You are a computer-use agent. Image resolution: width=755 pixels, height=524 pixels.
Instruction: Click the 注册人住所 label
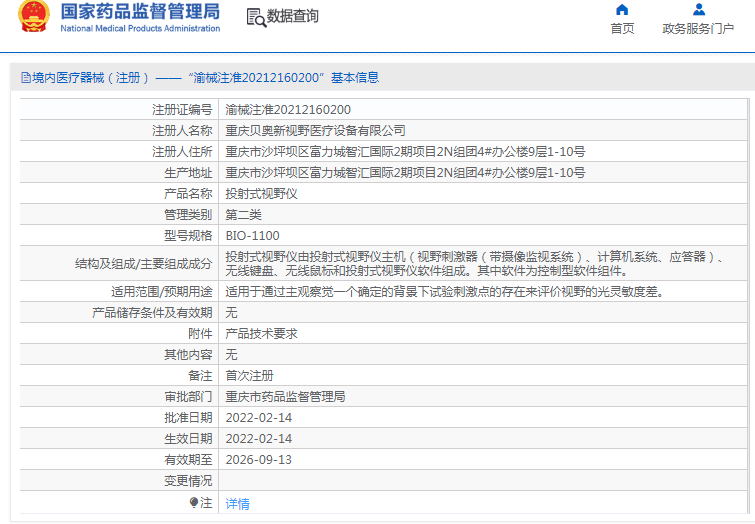(x=182, y=152)
